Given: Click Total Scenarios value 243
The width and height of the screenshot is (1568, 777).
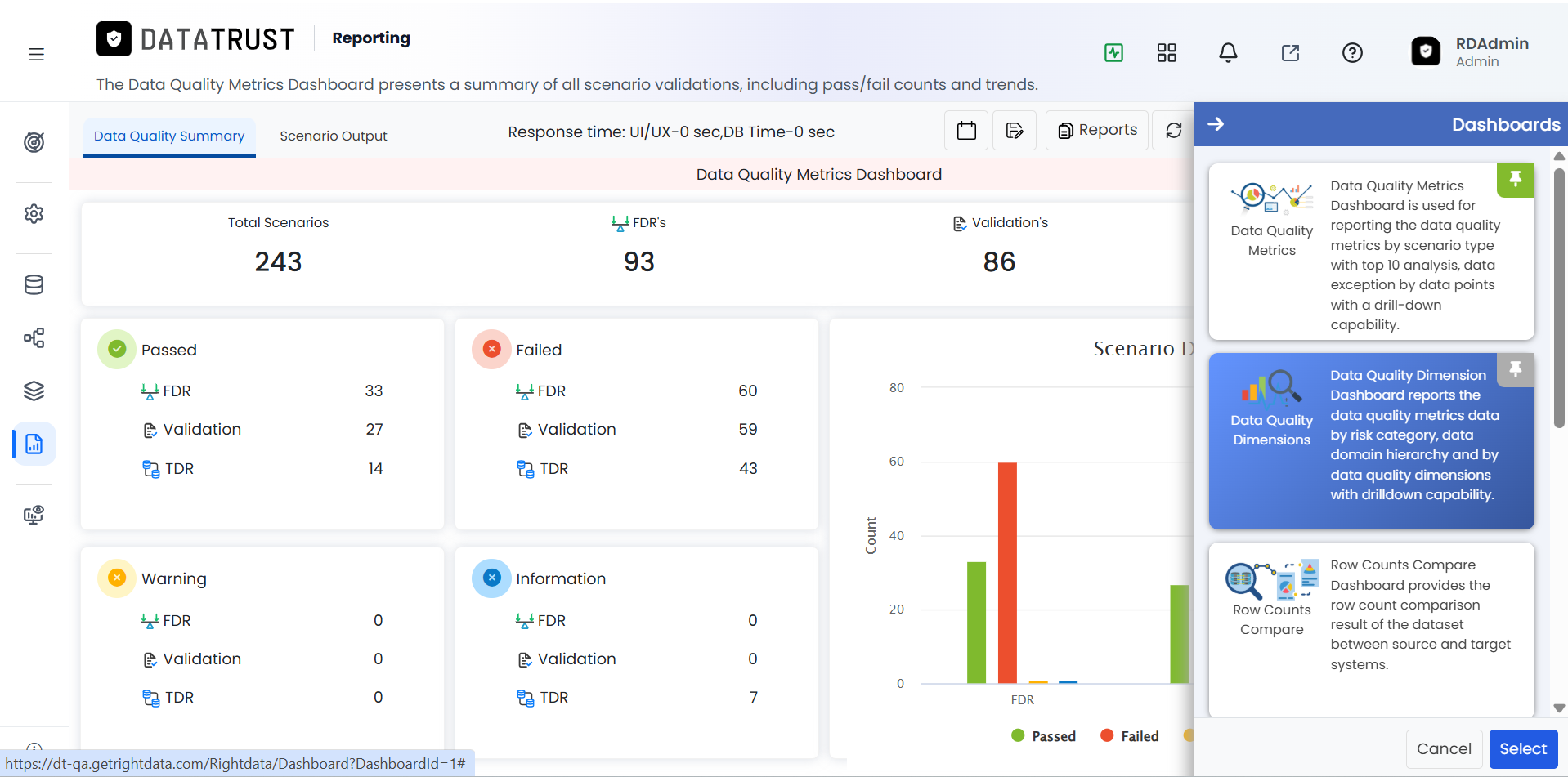Looking at the screenshot, I should pyautogui.click(x=278, y=261).
